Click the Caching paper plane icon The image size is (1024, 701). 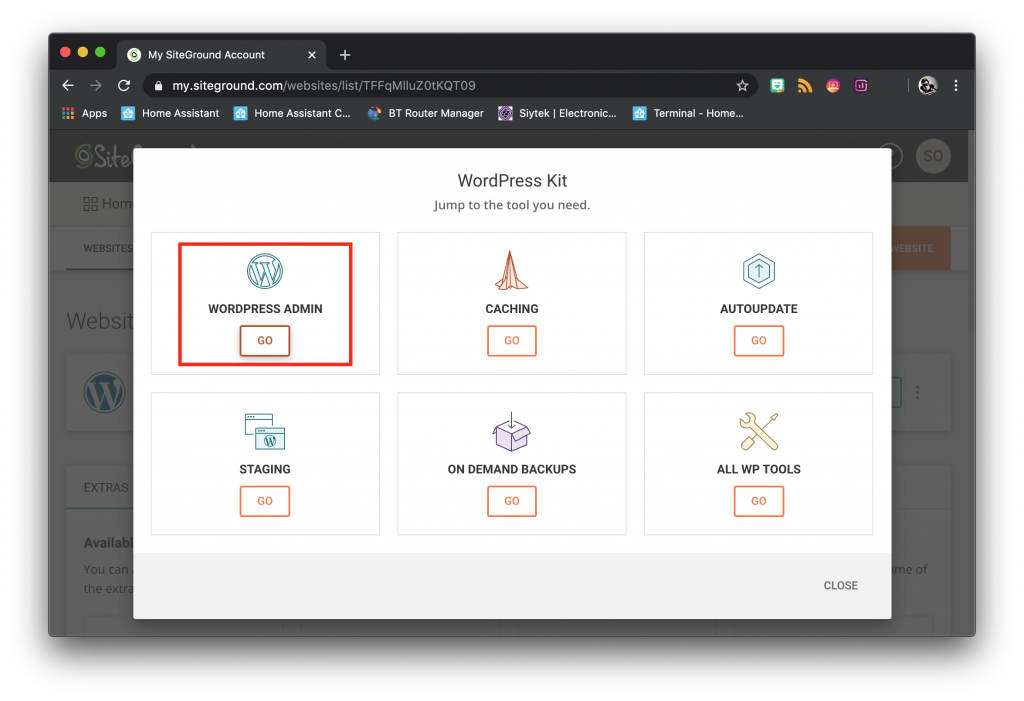pos(511,270)
